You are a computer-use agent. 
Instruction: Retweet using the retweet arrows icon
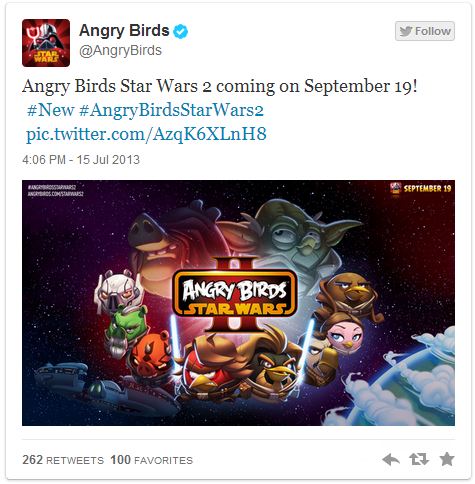pyautogui.click(x=419, y=459)
